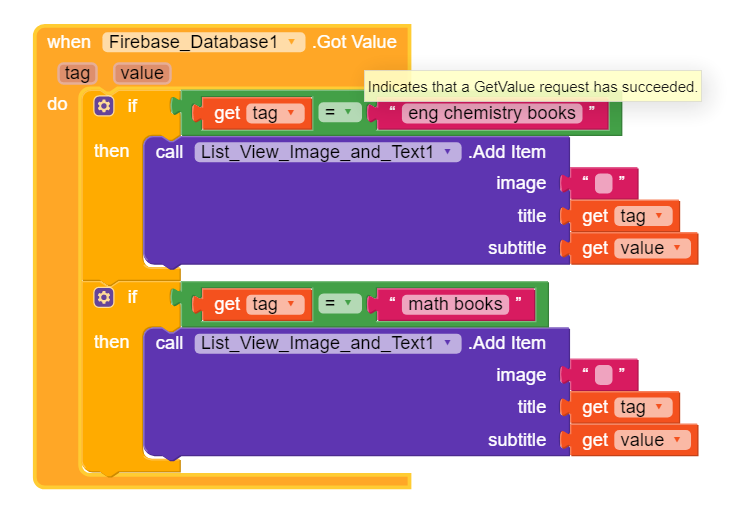Edit the empty image text in first call
The width and height of the screenshot is (743, 525).
pyautogui.click(x=603, y=183)
